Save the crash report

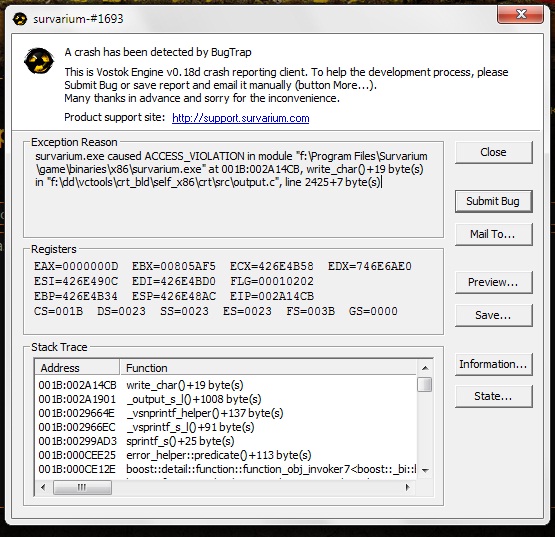(x=493, y=315)
